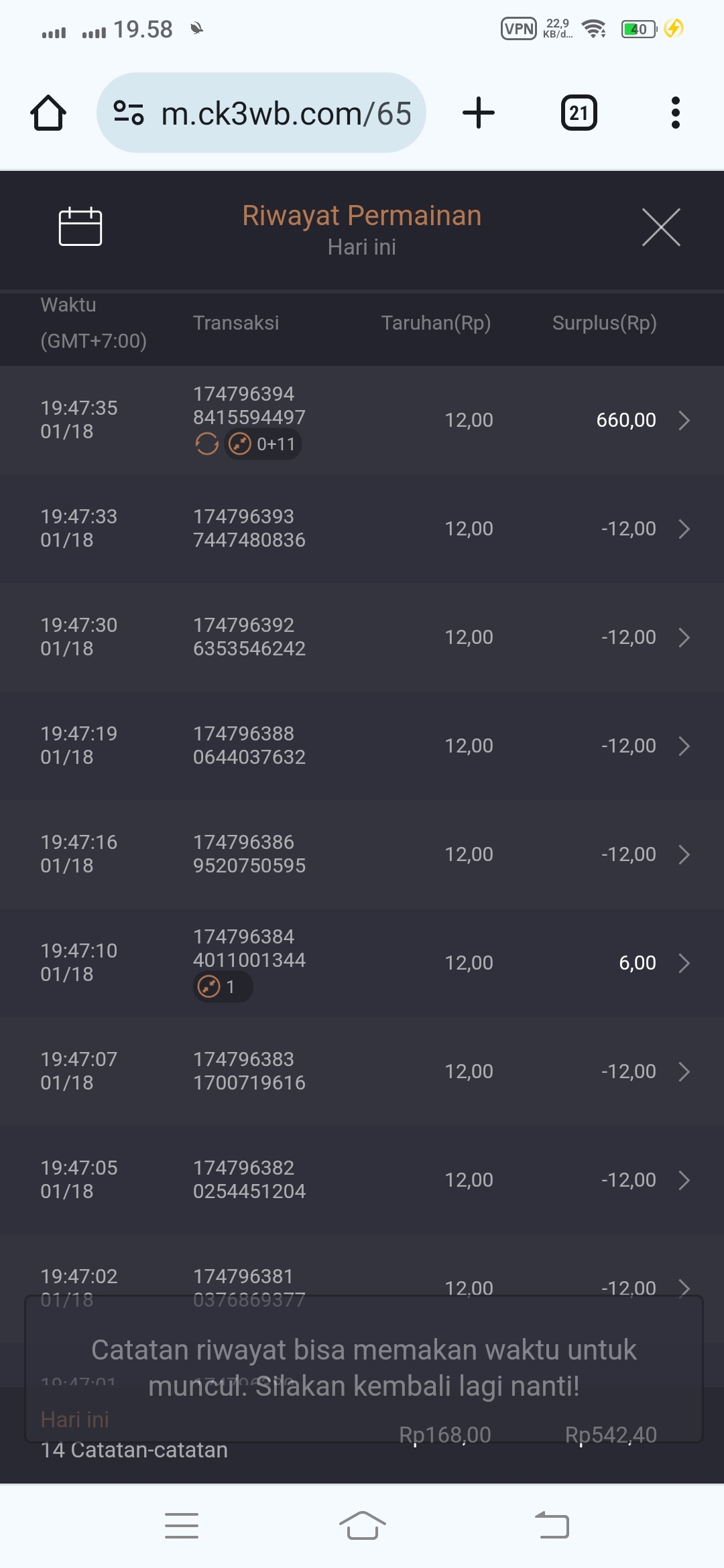The image size is (724, 1568).
Task: Click the 0+11 free spin badge
Action: [x=263, y=444]
